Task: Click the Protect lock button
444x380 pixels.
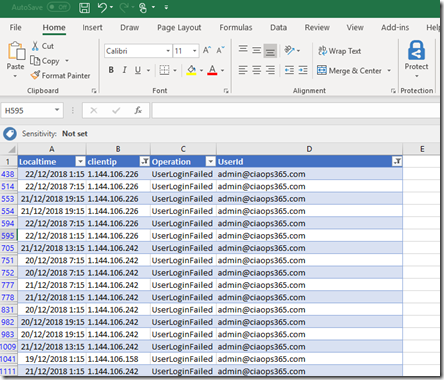Action: coord(416,59)
